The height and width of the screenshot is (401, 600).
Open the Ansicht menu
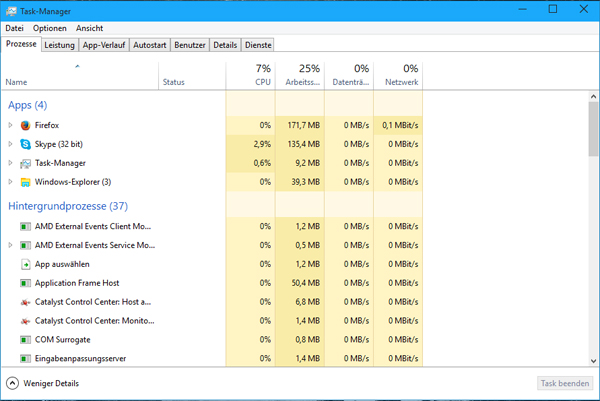pos(89,28)
